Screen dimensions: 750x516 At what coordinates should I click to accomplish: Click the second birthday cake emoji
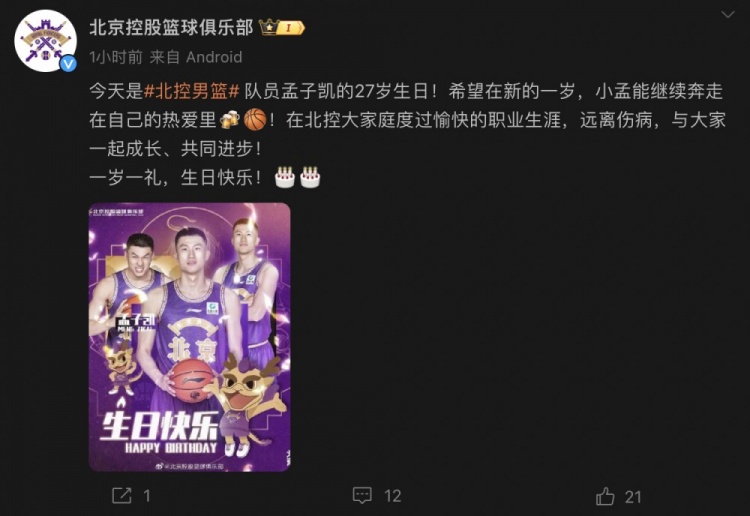(310, 177)
